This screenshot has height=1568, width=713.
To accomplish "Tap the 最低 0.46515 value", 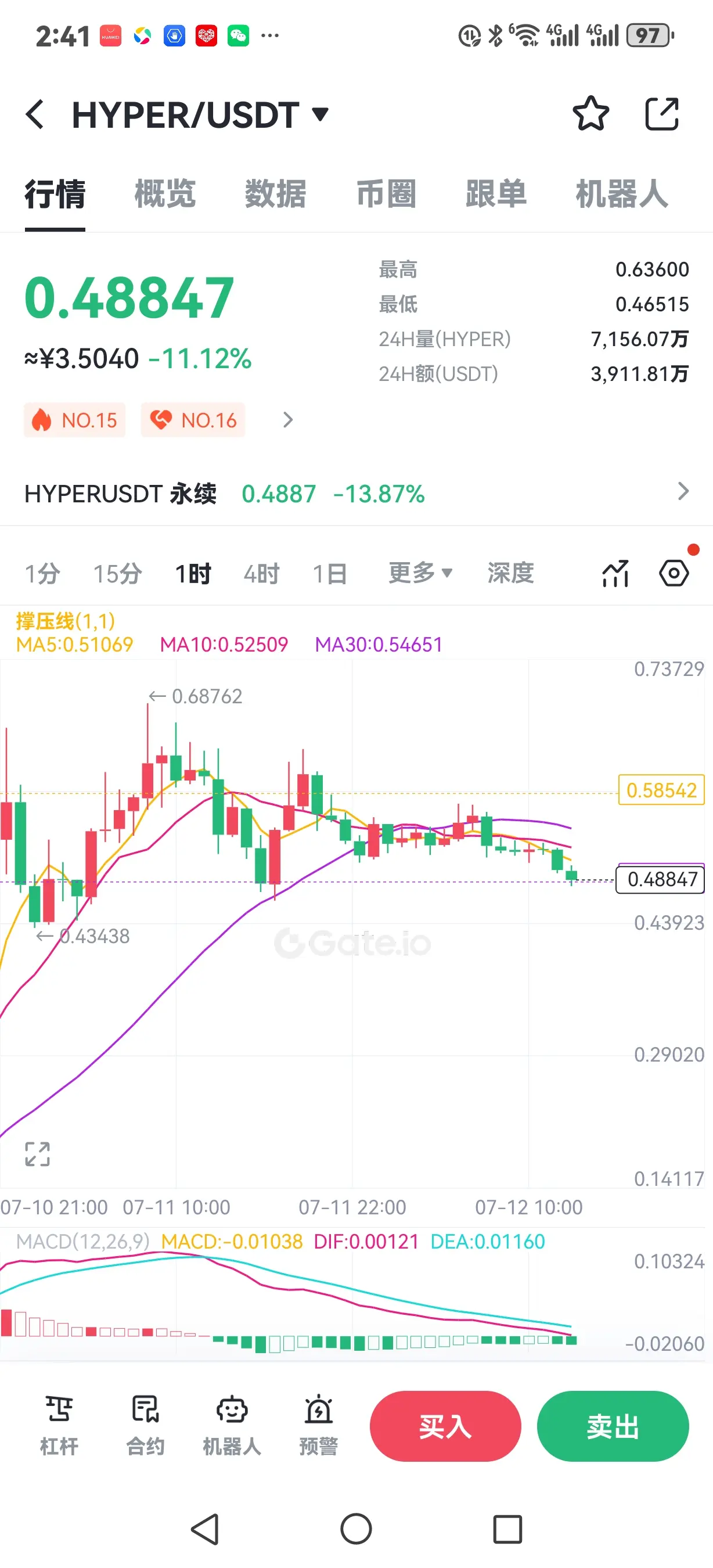I will coord(652,304).
